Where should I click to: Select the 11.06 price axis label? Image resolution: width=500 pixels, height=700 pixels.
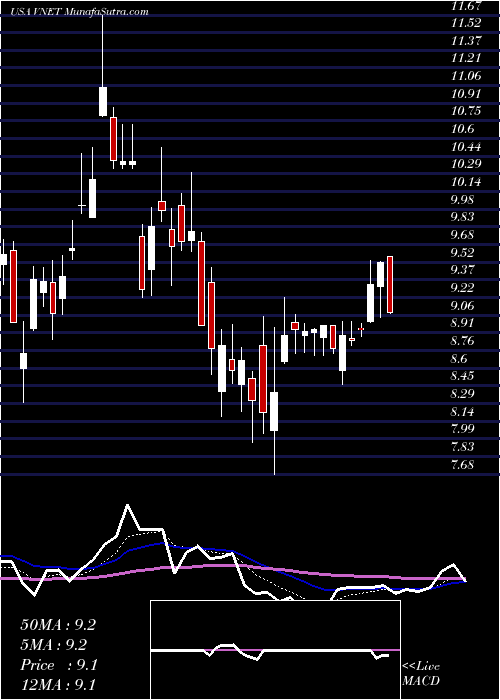(466, 76)
